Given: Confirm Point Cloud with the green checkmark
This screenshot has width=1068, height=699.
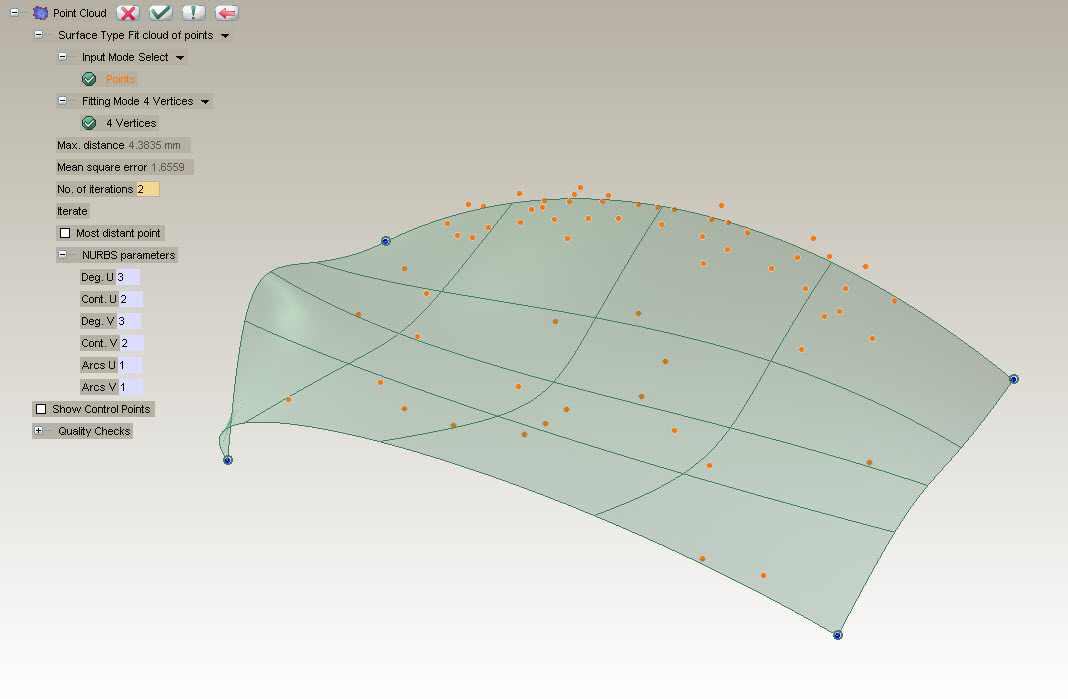Looking at the screenshot, I should (x=160, y=13).
